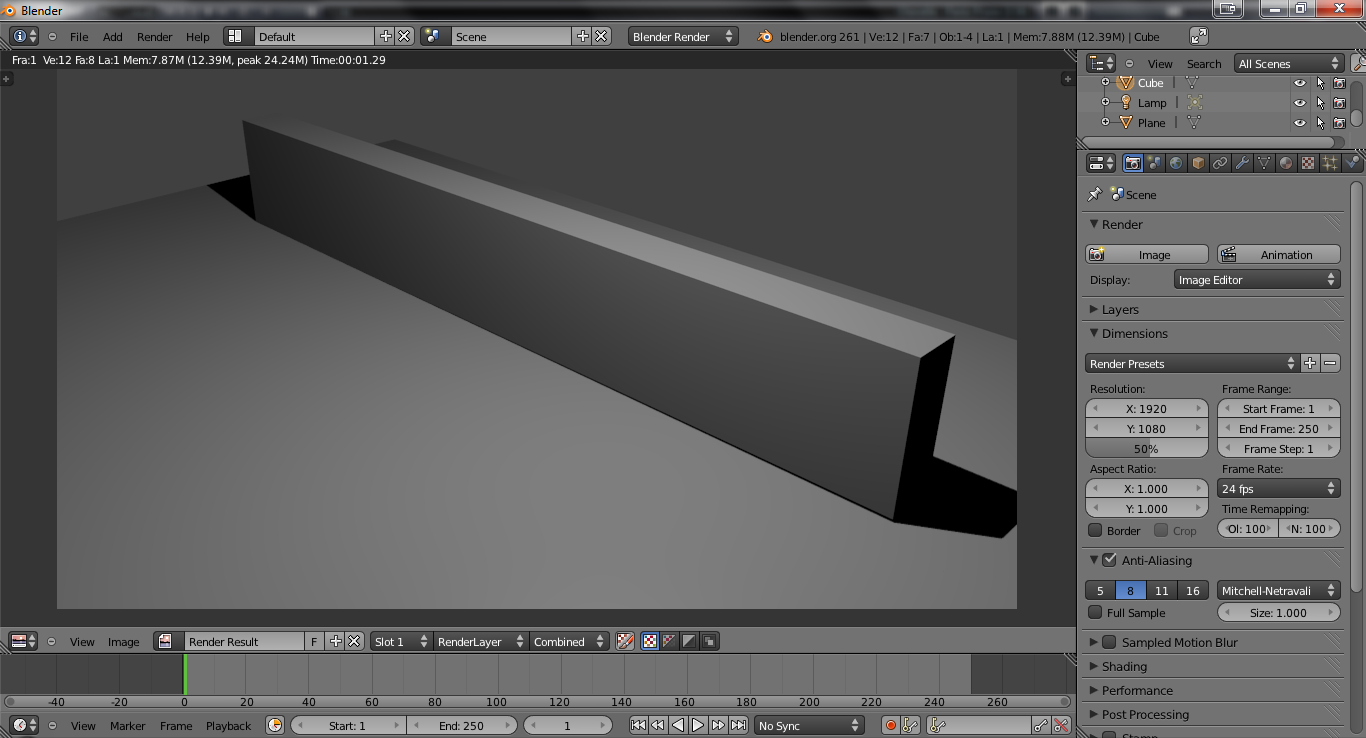Click the insert keyframe key icon
Image resolution: width=1366 pixels, height=738 pixels.
click(1041, 725)
